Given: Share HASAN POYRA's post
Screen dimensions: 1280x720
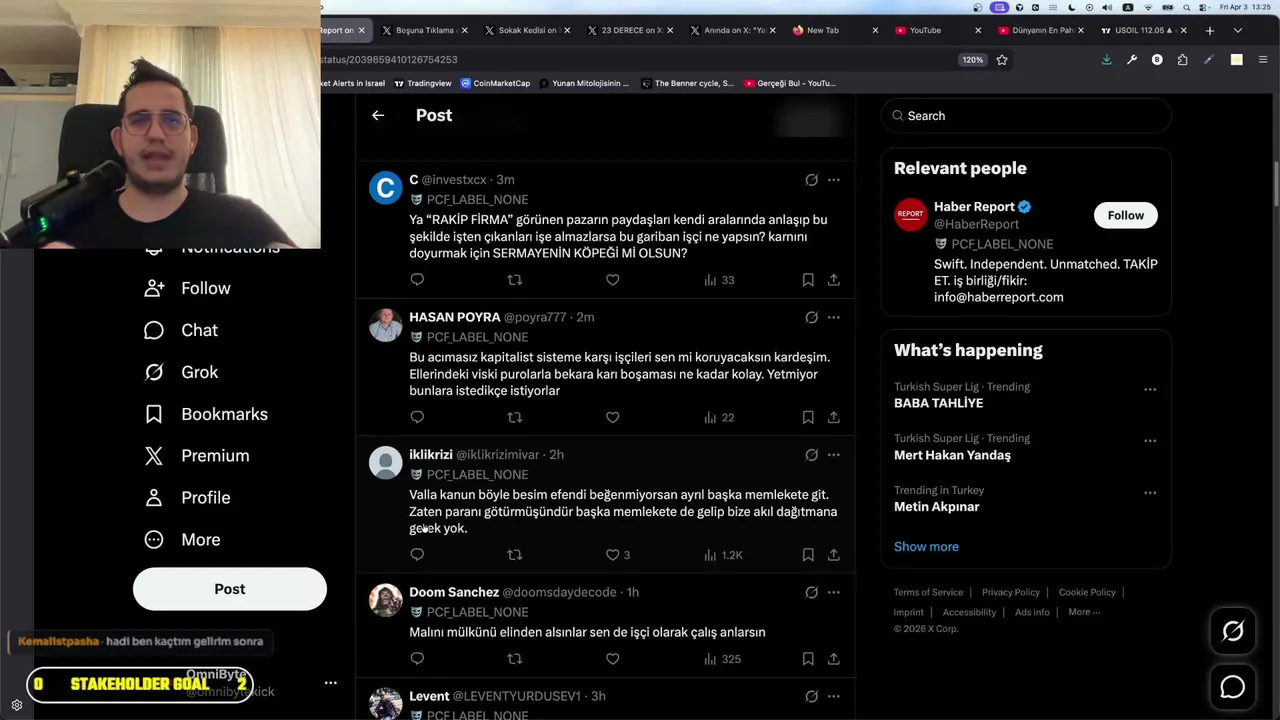Looking at the screenshot, I should click(833, 417).
